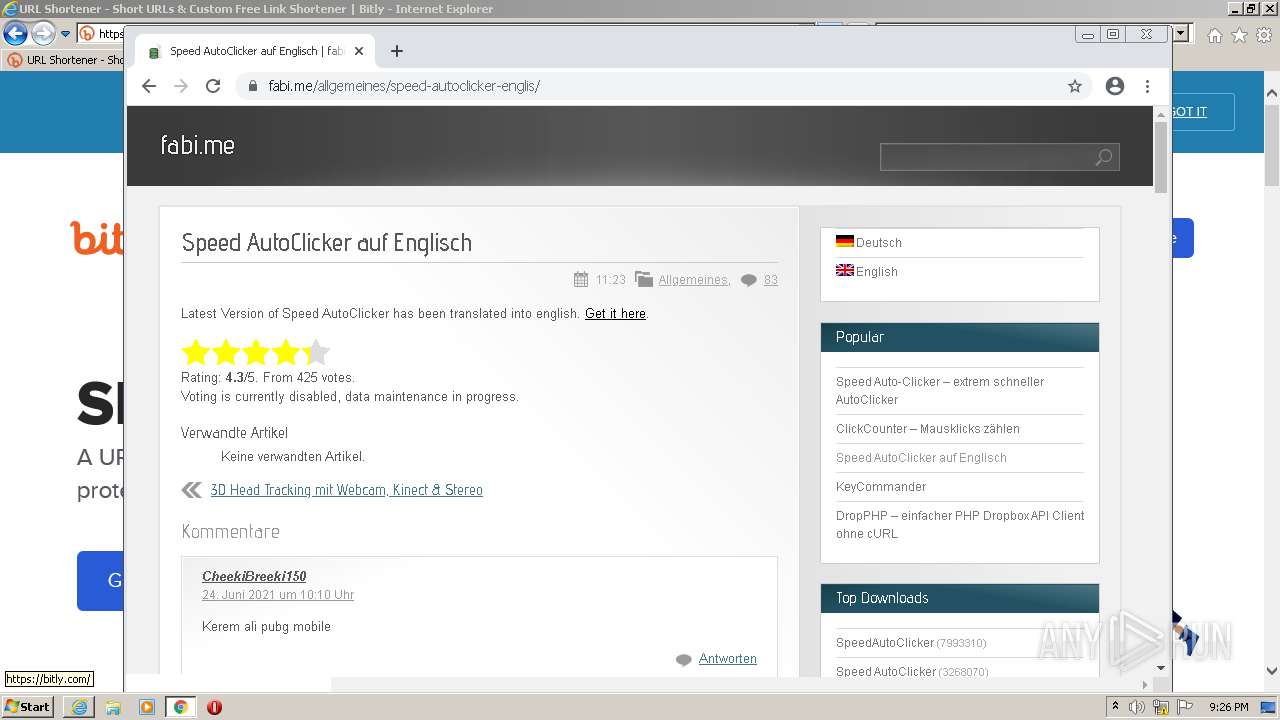The image size is (1280, 720).
Task: Open Internet Explorer Home icon
Action: click(x=1215, y=35)
